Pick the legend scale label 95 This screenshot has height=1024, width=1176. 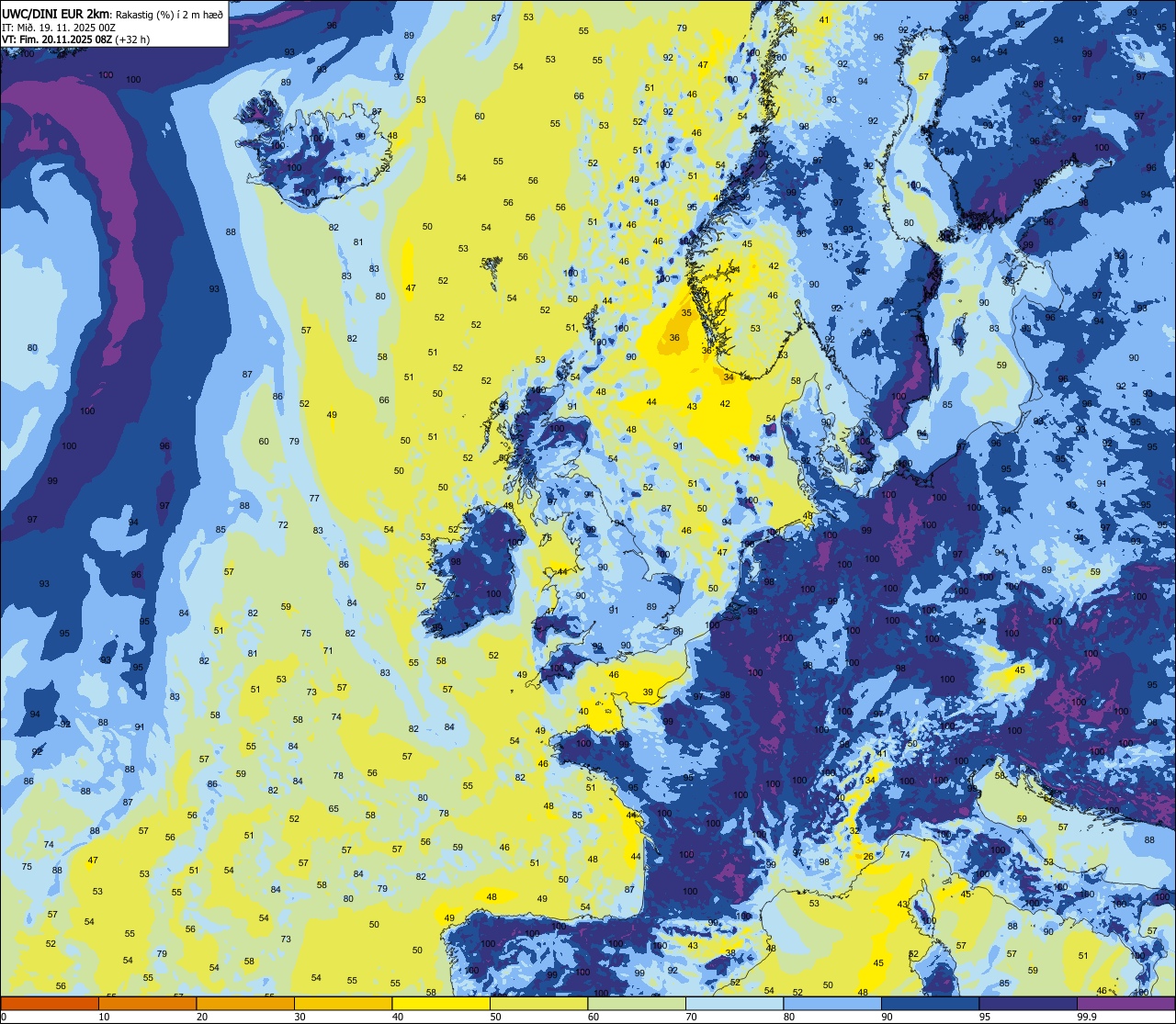(x=985, y=1017)
